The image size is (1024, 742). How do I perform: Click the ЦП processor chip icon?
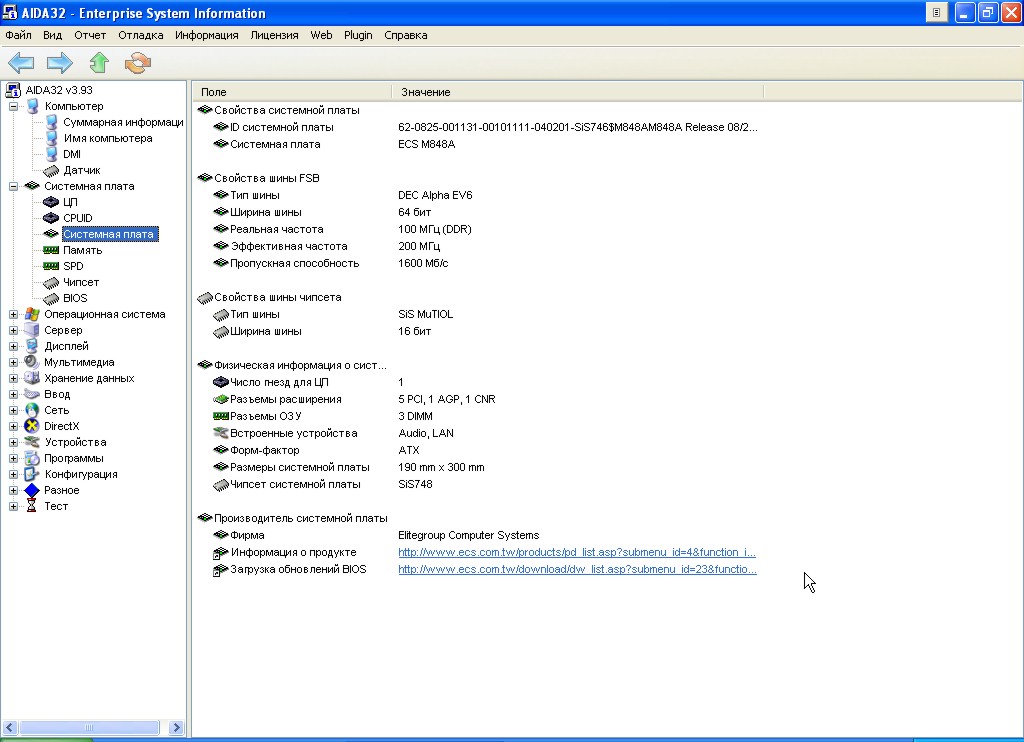51,202
